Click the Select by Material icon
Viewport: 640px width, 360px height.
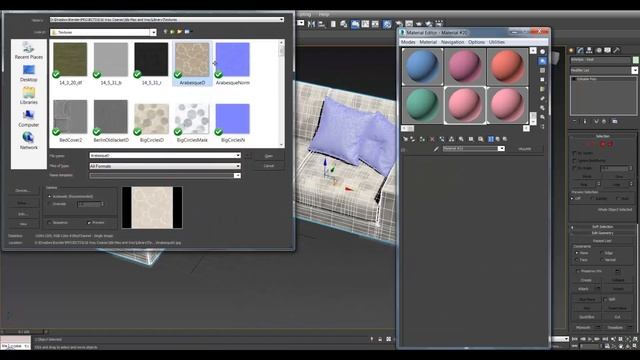coord(542,117)
